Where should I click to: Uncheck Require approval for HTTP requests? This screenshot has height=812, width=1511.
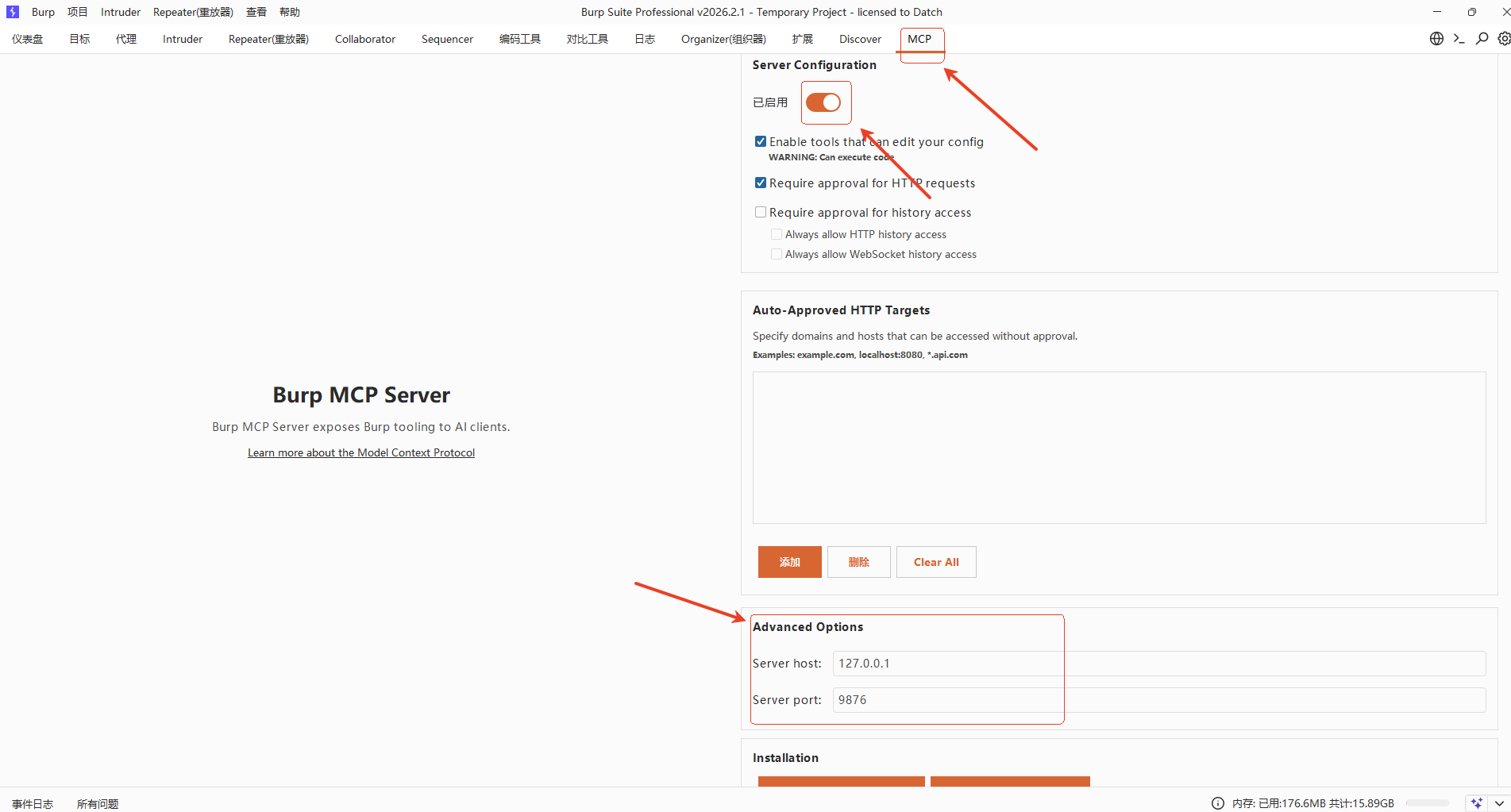[761, 183]
